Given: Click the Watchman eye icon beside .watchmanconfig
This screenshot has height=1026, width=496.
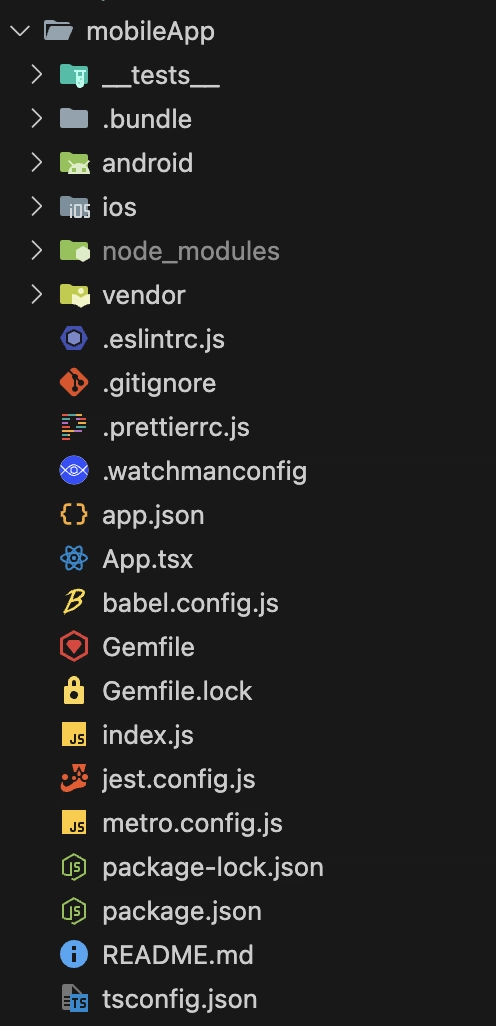Looking at the screenshot, I should click(74, 470).
